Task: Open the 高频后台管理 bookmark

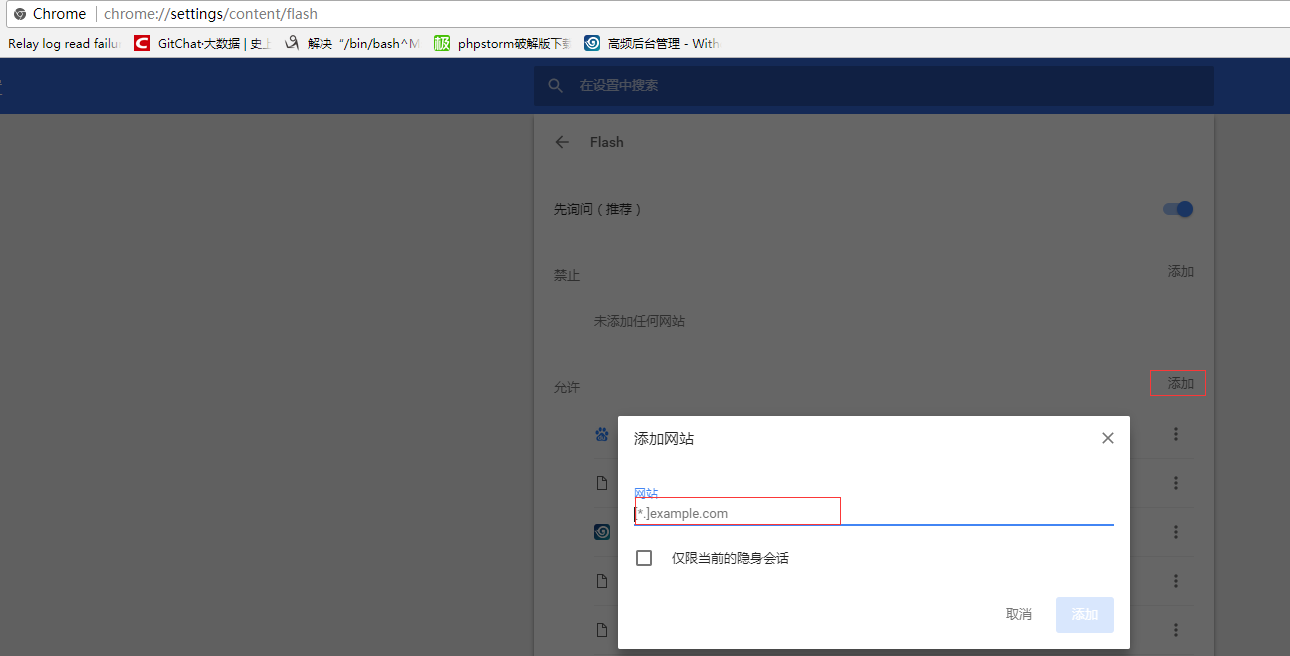Action: (652, 43)
